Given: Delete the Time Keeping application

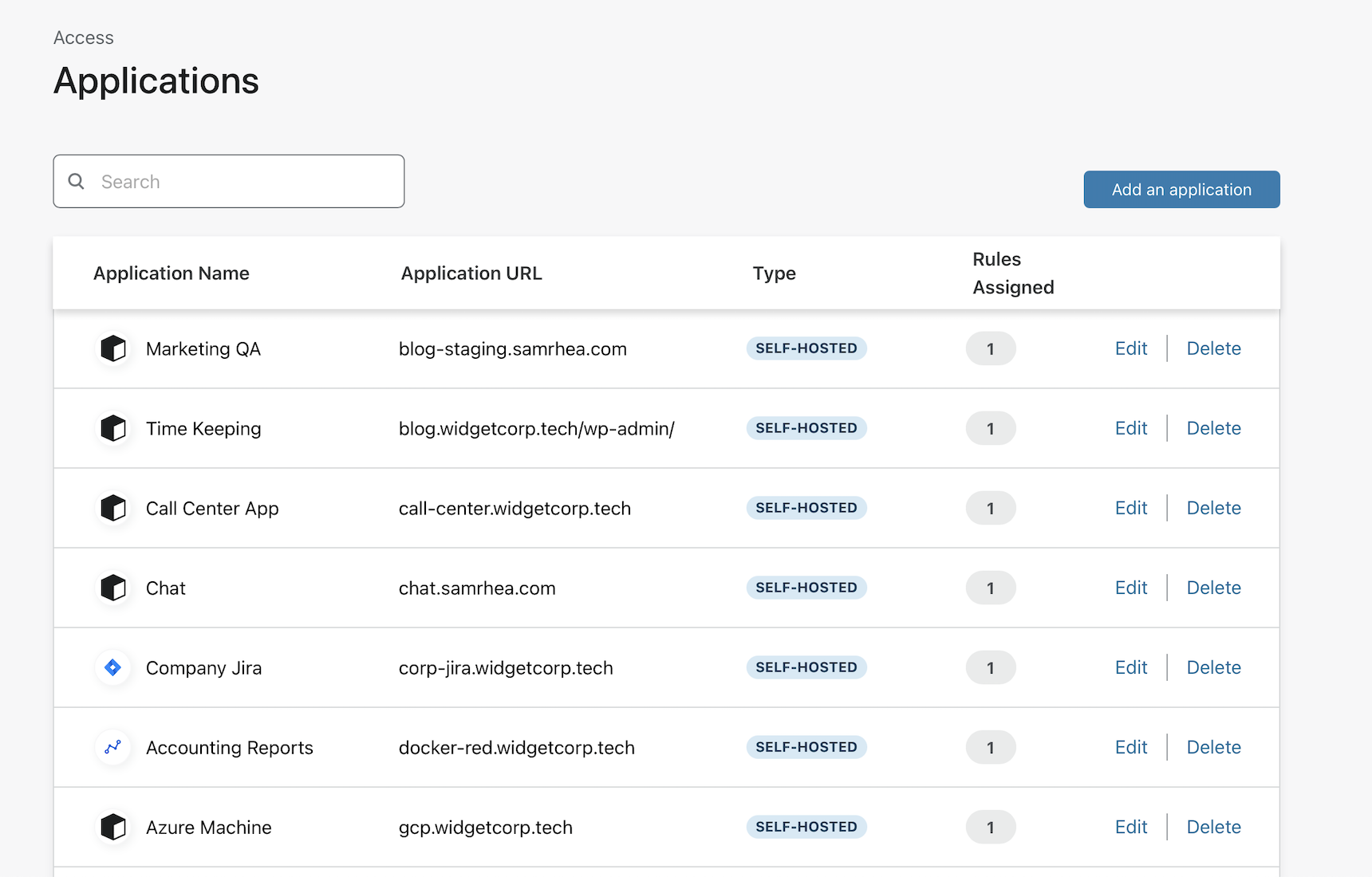Looking at the screenshot, I should 1213,428.
